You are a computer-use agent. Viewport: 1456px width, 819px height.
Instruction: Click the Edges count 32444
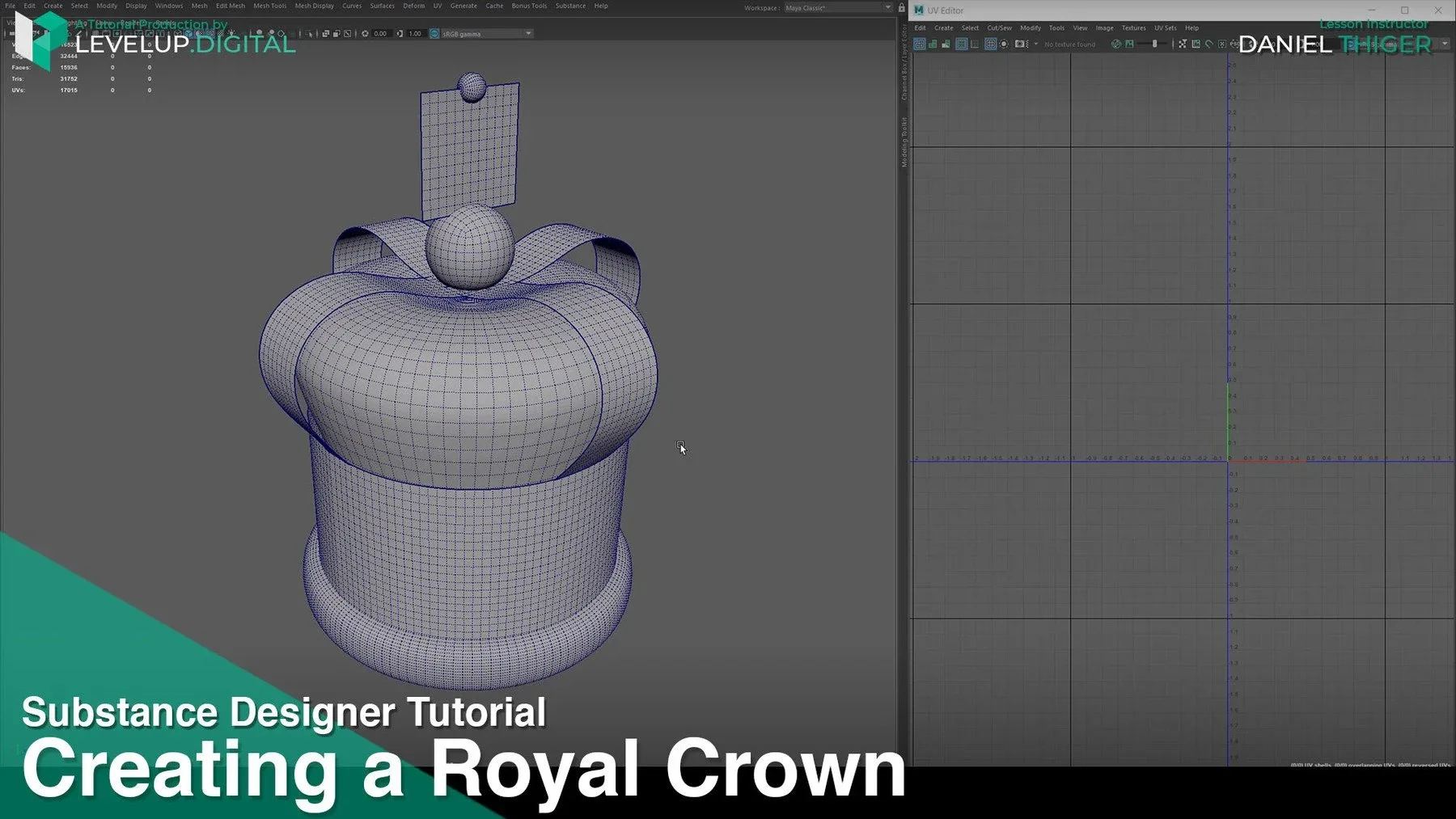point(69,56)
